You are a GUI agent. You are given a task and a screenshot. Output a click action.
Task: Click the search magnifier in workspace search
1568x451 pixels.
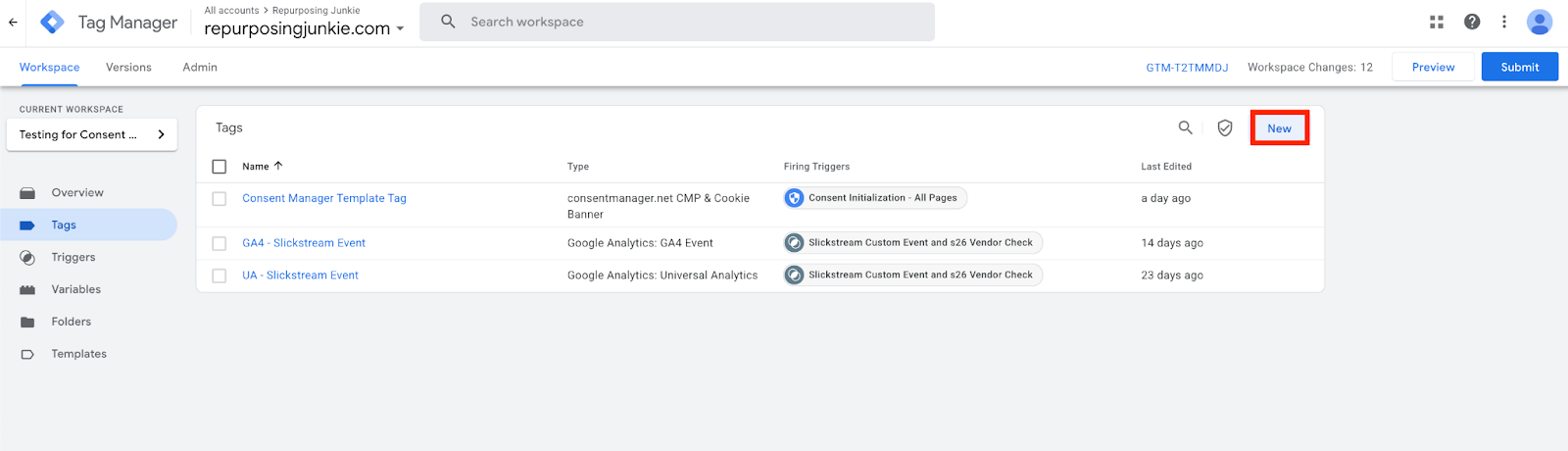[448, 22]
